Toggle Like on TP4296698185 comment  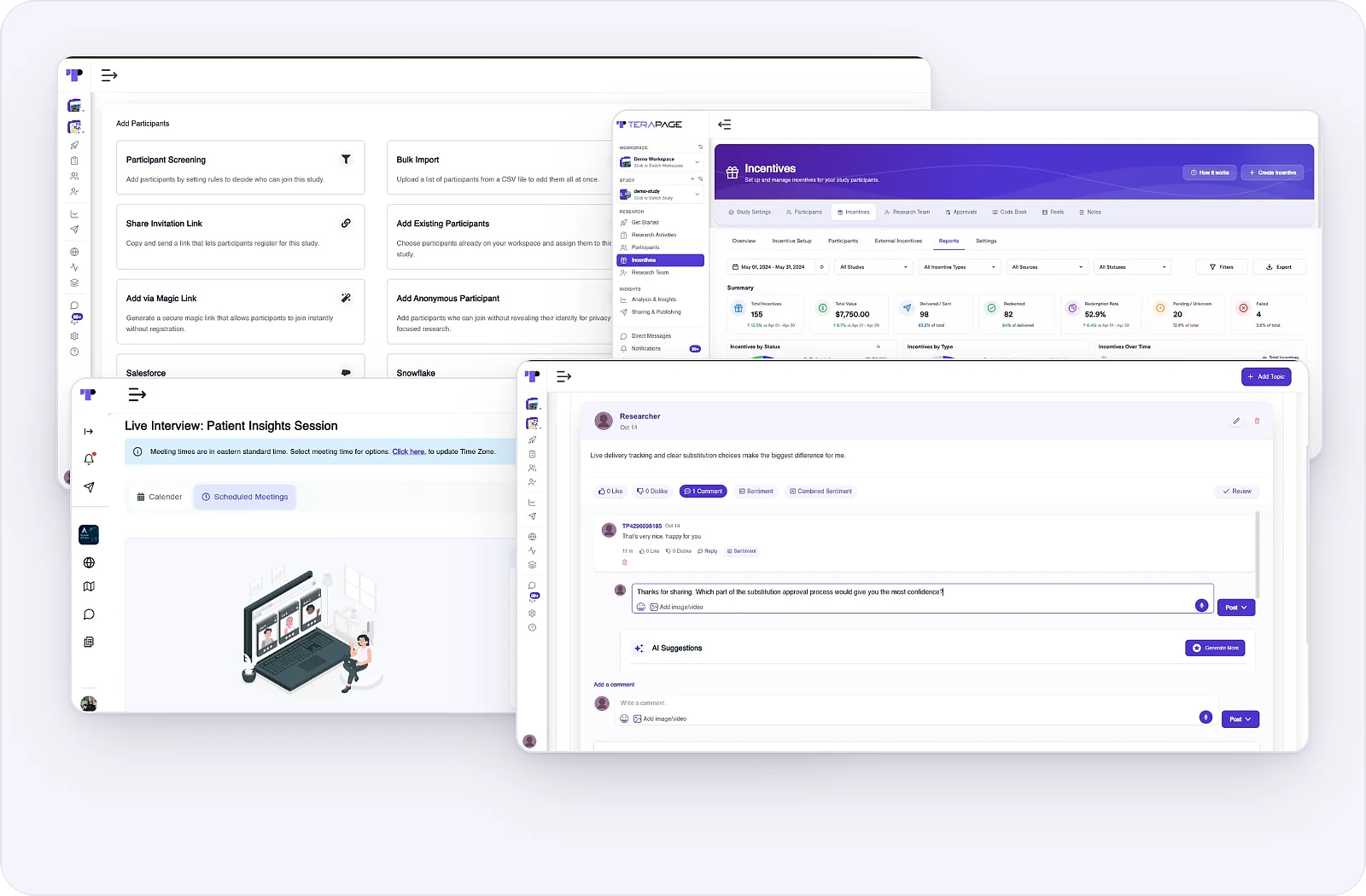coord(649,551)
